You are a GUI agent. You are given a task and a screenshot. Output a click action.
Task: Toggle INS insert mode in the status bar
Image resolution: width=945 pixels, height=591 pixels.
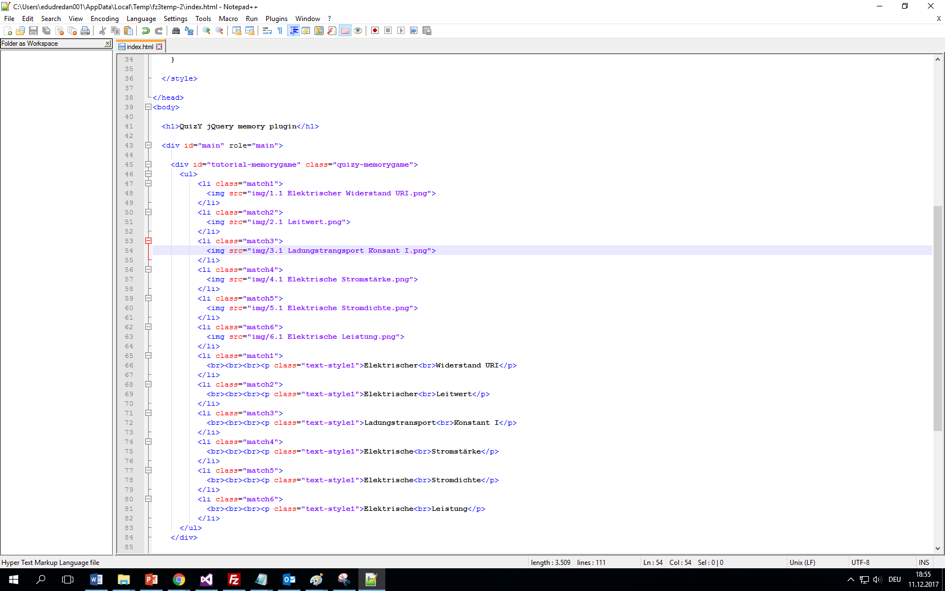pyautogui.click(x=923, y=563)
